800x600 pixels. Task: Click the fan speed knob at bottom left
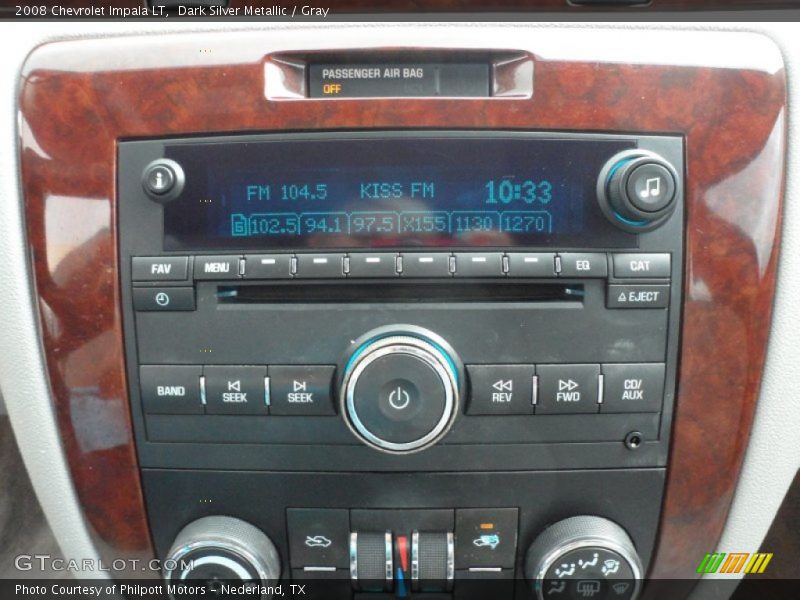[222, 558]
